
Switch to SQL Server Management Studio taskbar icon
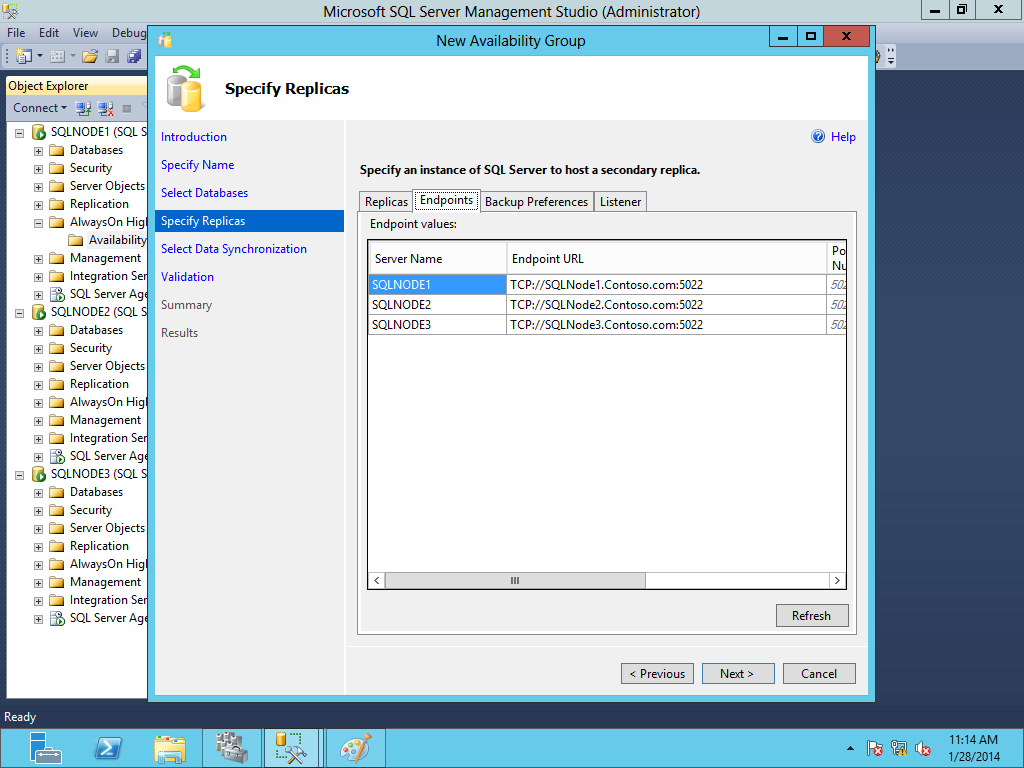coord(291,748)
